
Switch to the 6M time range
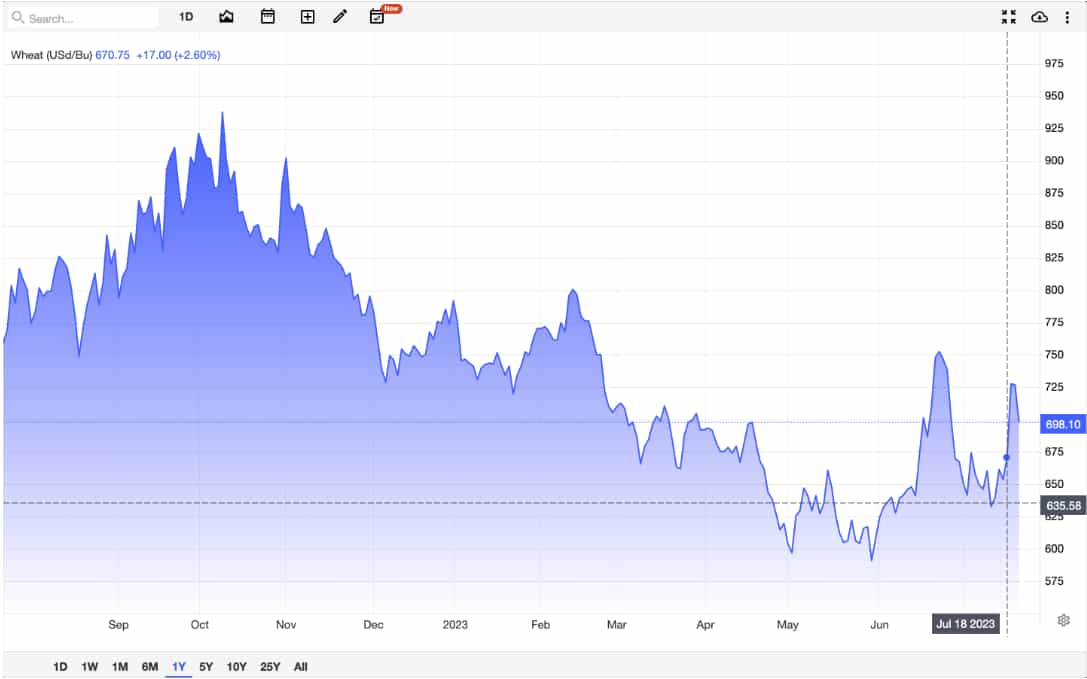tap(150, 667)
